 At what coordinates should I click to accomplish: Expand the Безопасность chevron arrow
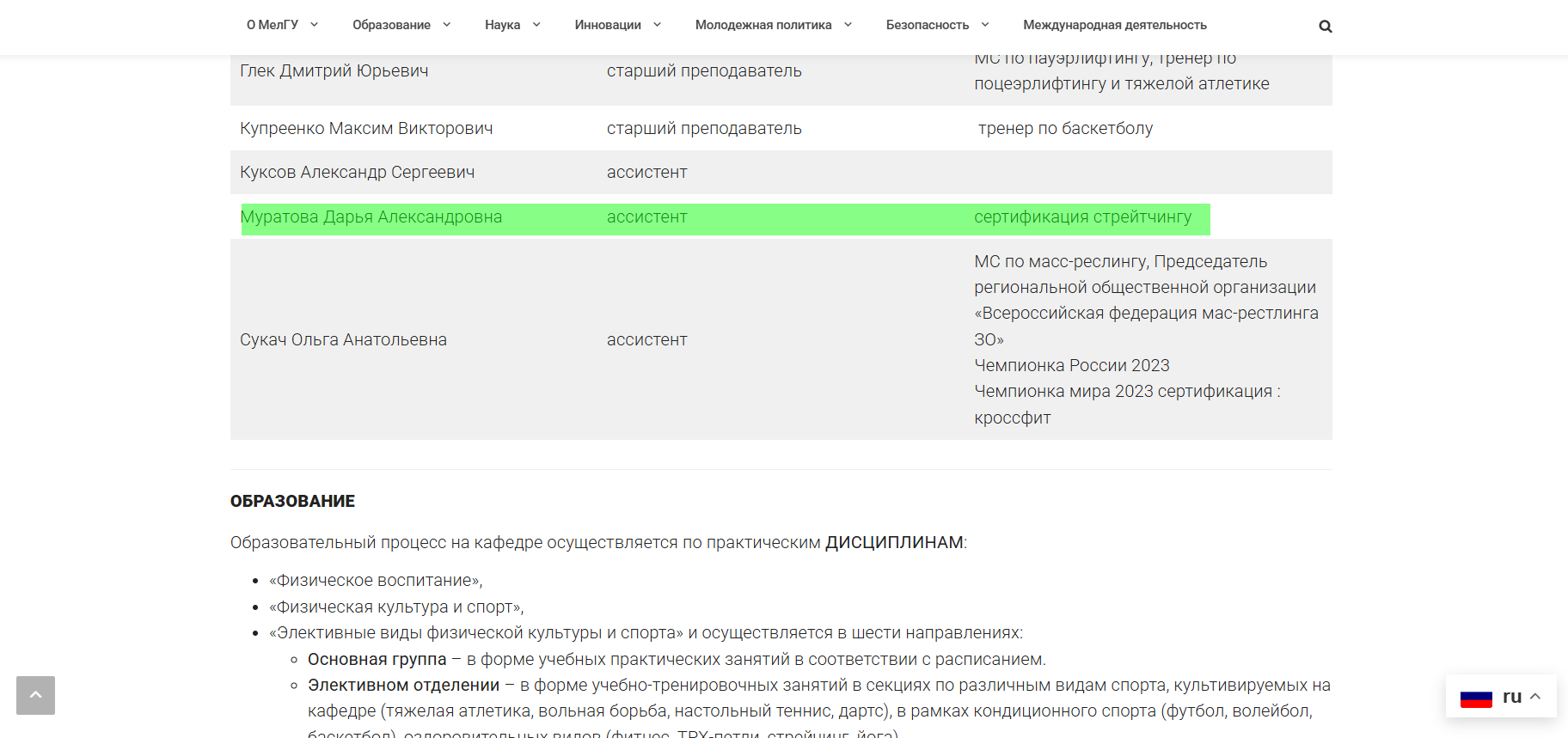click(985, 25)
